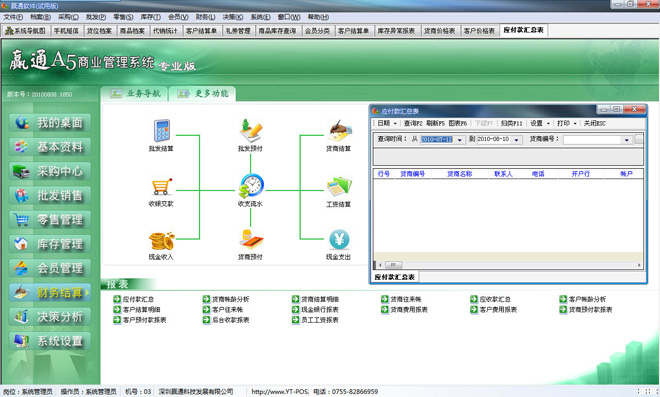
Task: Open the 财务(L) menu
Action: point(205,17)
